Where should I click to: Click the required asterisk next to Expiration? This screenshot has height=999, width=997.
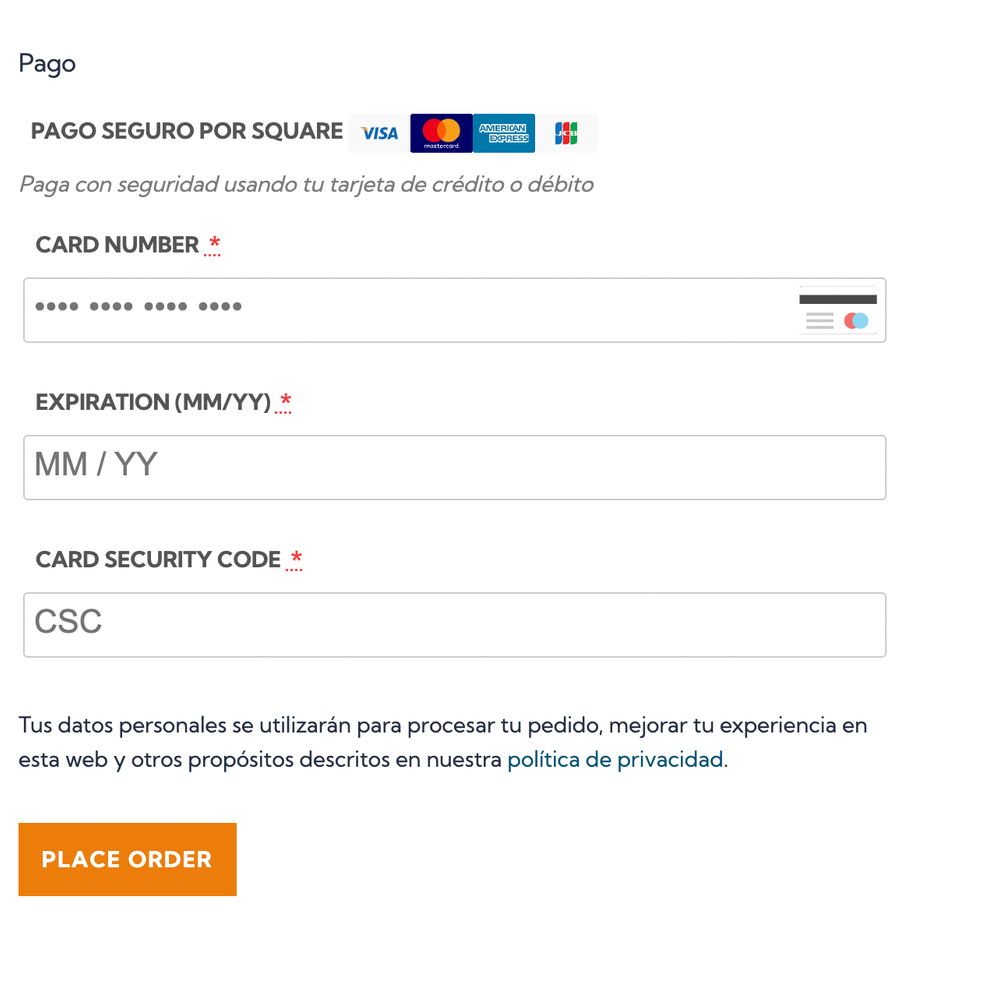pyautogui.click(x=286, y=402)
